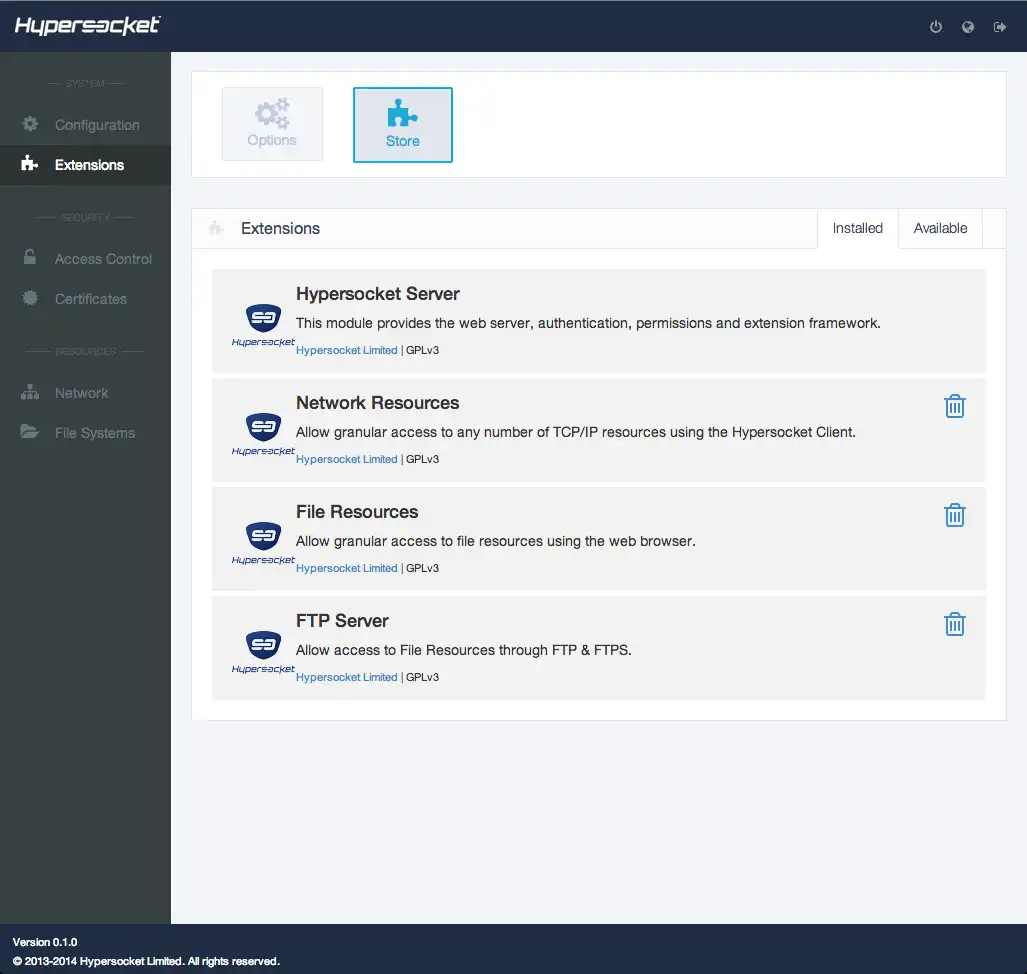The image size is (1027, 974).
Task: Click the Extensions panel header icon
Action: click(x=215, y=228)
